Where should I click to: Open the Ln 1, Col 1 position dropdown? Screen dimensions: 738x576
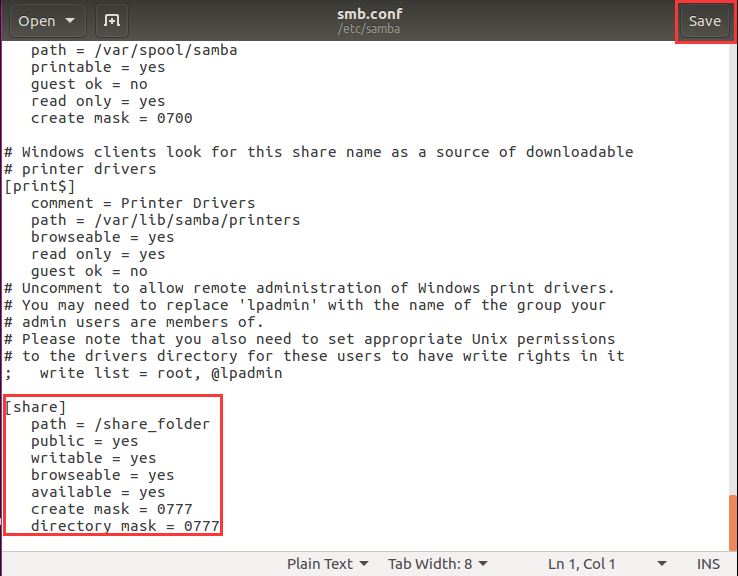click(607, 564)
